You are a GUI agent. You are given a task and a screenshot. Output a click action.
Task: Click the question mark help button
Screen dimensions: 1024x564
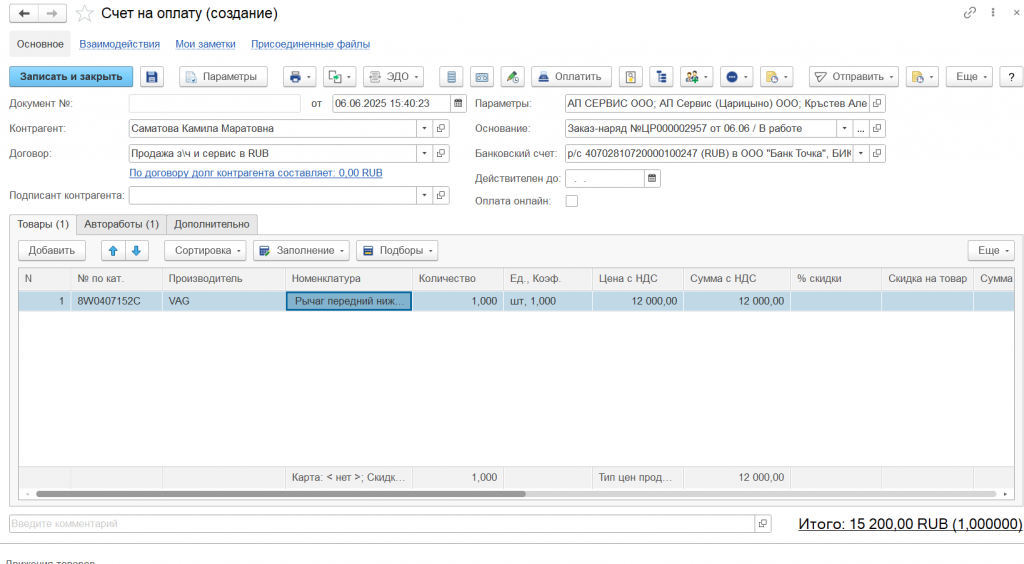1010,77
